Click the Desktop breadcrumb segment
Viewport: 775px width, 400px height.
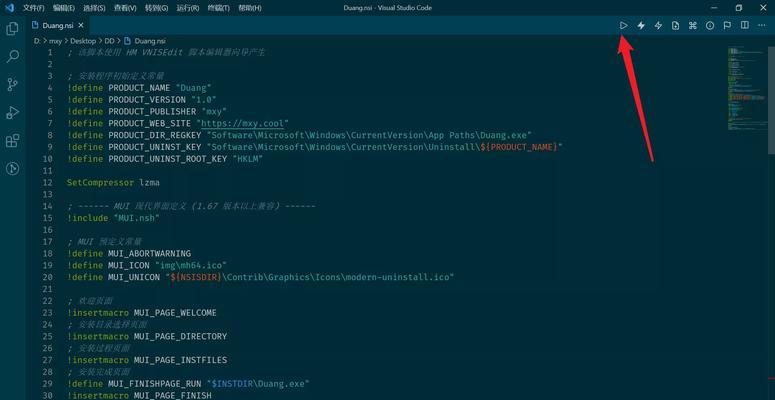83,41
